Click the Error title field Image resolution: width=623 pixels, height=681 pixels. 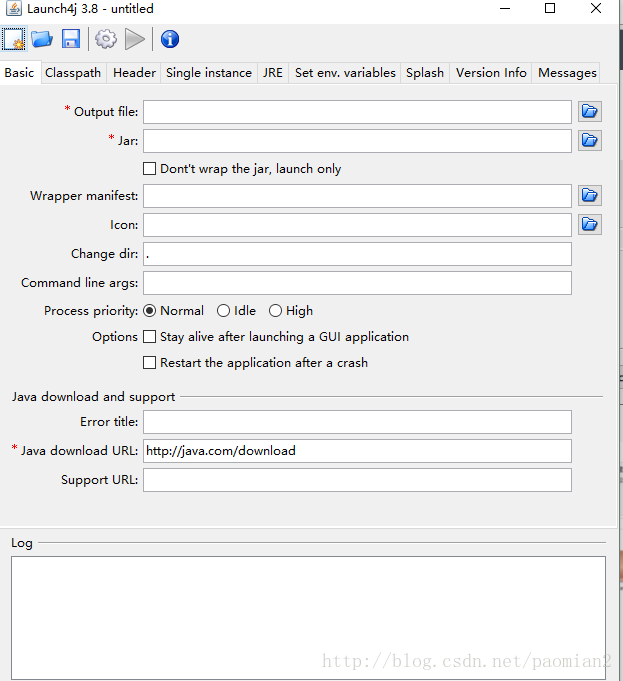click(x=357, y=422)
